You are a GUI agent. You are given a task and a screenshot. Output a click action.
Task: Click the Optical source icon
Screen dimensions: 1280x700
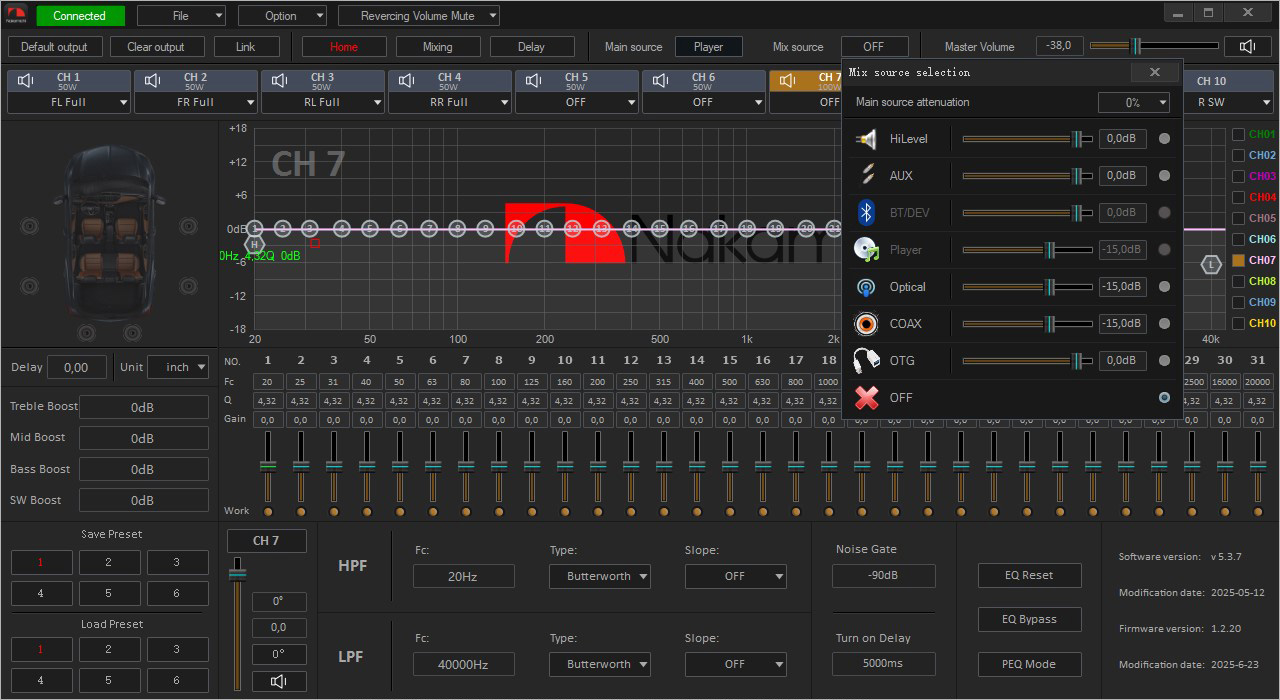(x=866, y=287)
